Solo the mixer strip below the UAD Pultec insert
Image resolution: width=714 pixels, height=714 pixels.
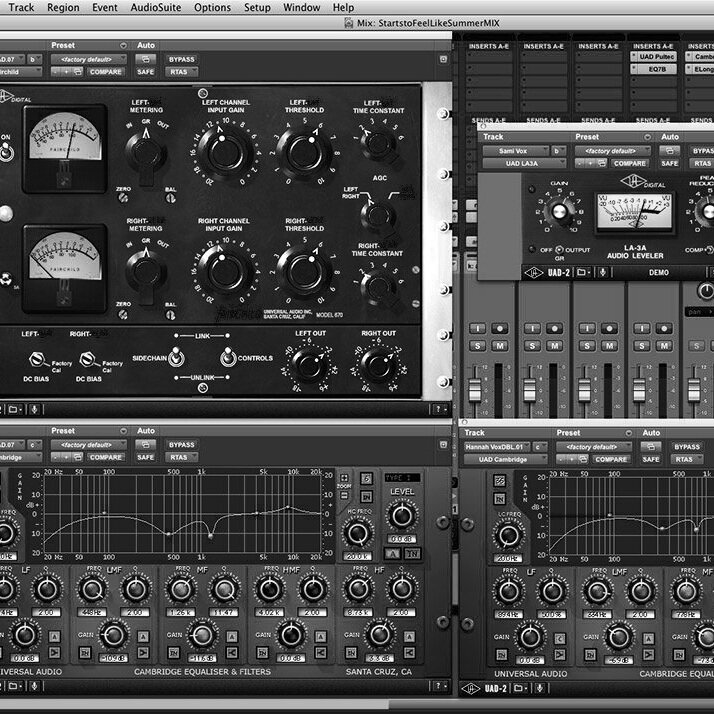point(642,346)
